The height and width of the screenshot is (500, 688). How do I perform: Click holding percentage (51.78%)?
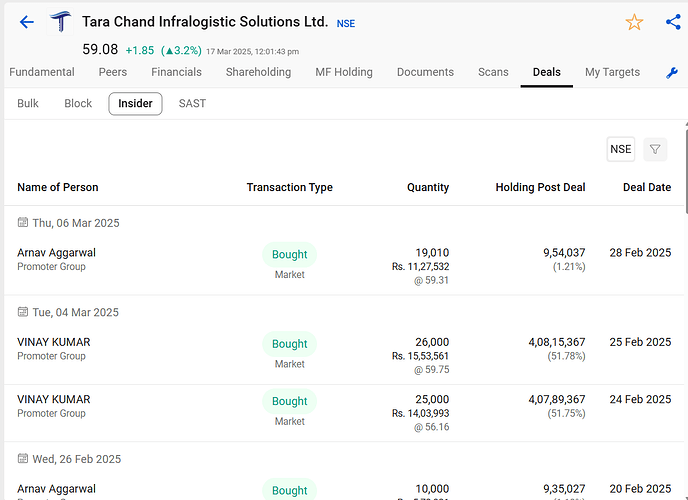(x=566, y=356)
